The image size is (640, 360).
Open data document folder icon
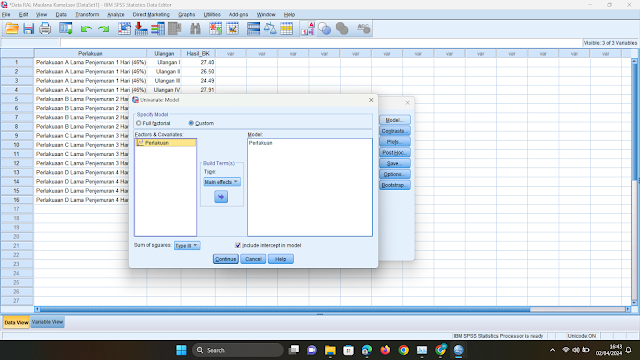coord(12,29)
